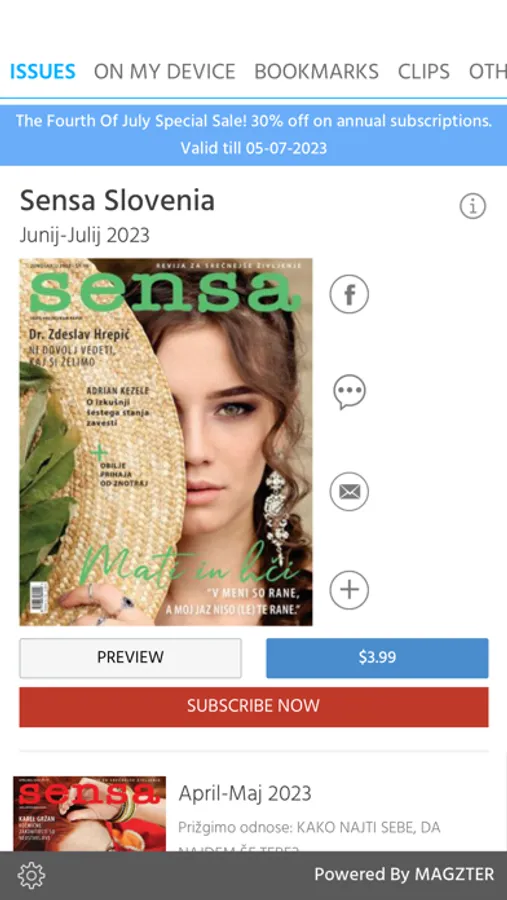This screenshot has width=507, height=900.
Task: Buy the issue for $3.99
Action: 377,658
